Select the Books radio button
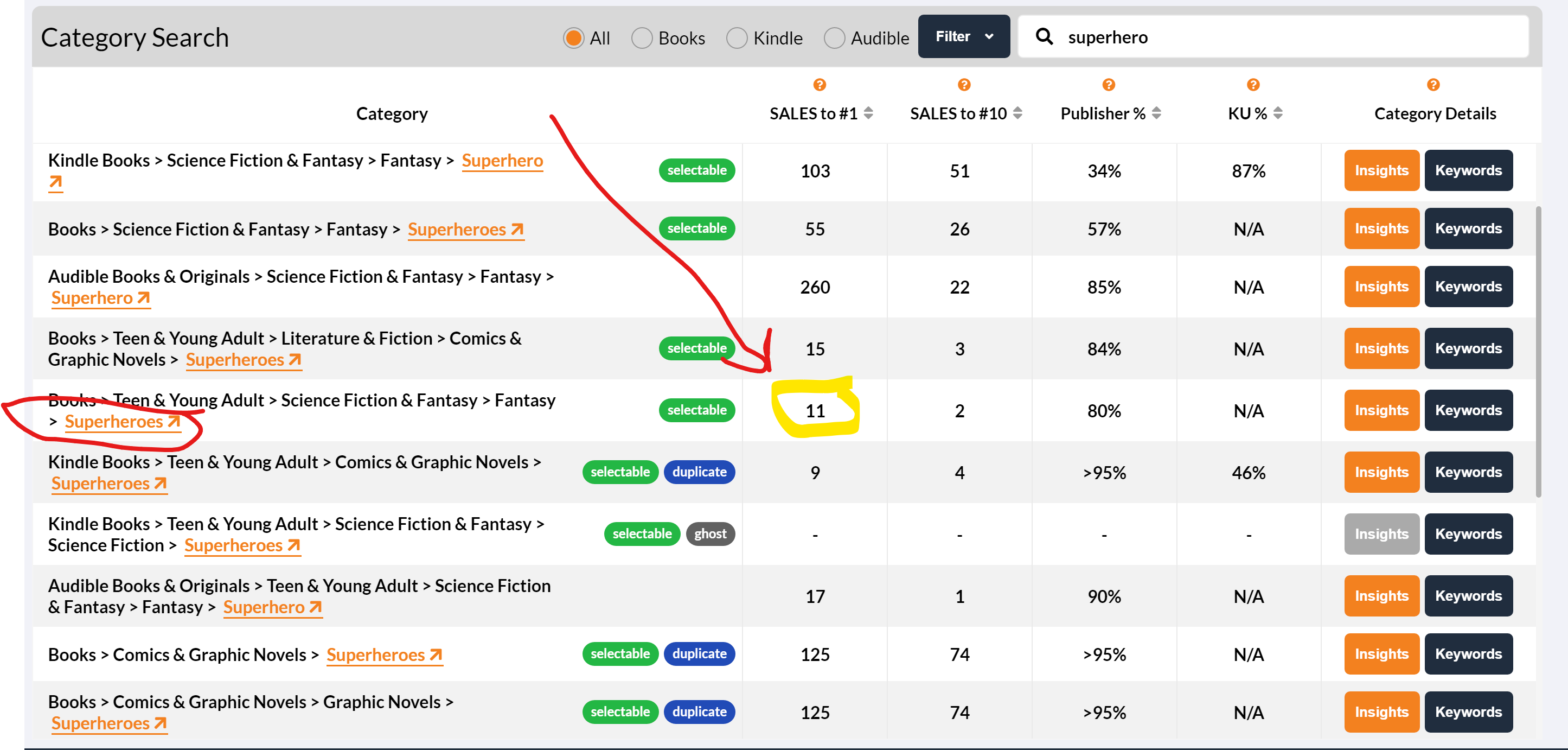 click(642, 39)
